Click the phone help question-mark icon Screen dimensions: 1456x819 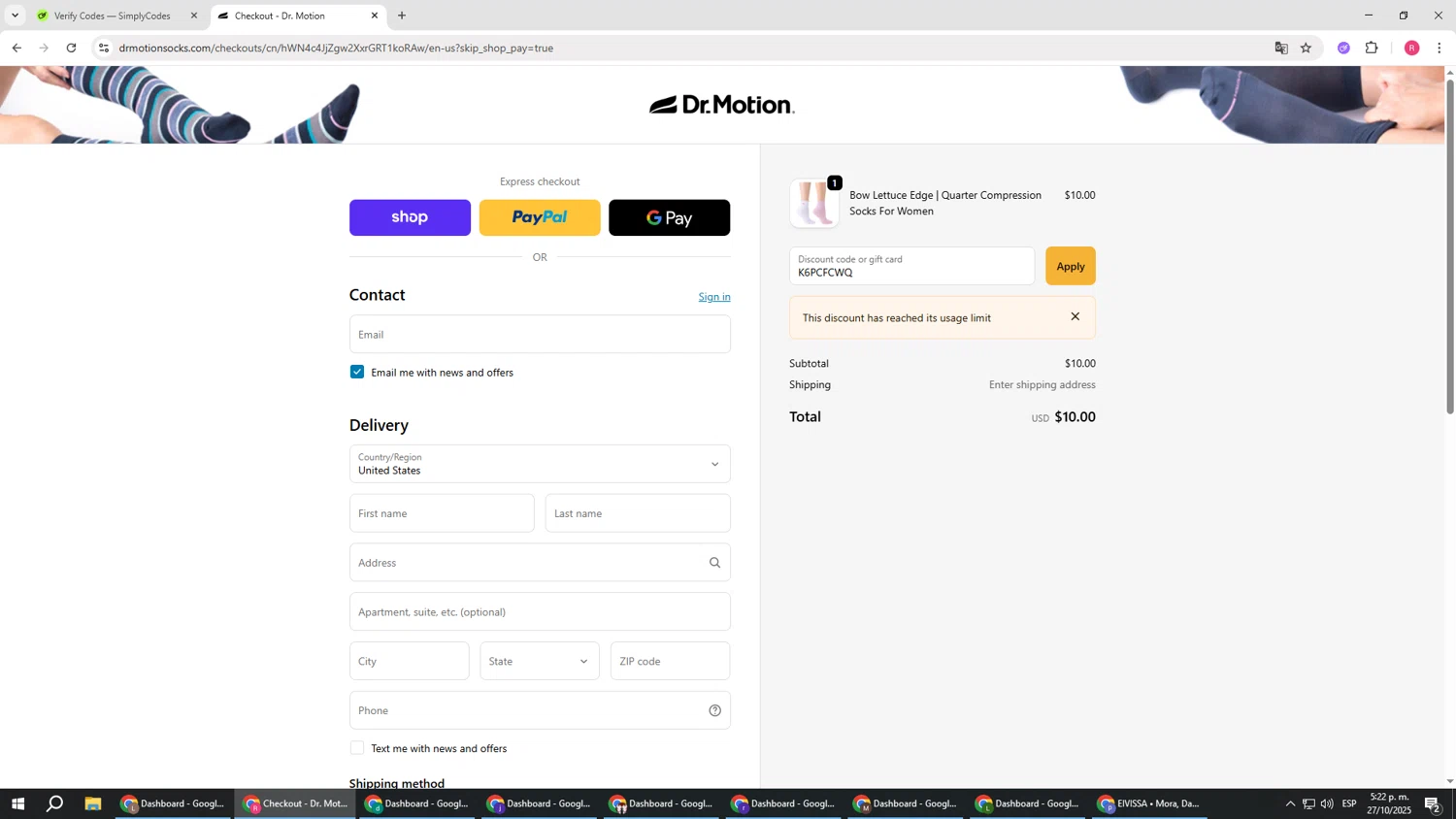pyautogui.click(x=715, y=710)
